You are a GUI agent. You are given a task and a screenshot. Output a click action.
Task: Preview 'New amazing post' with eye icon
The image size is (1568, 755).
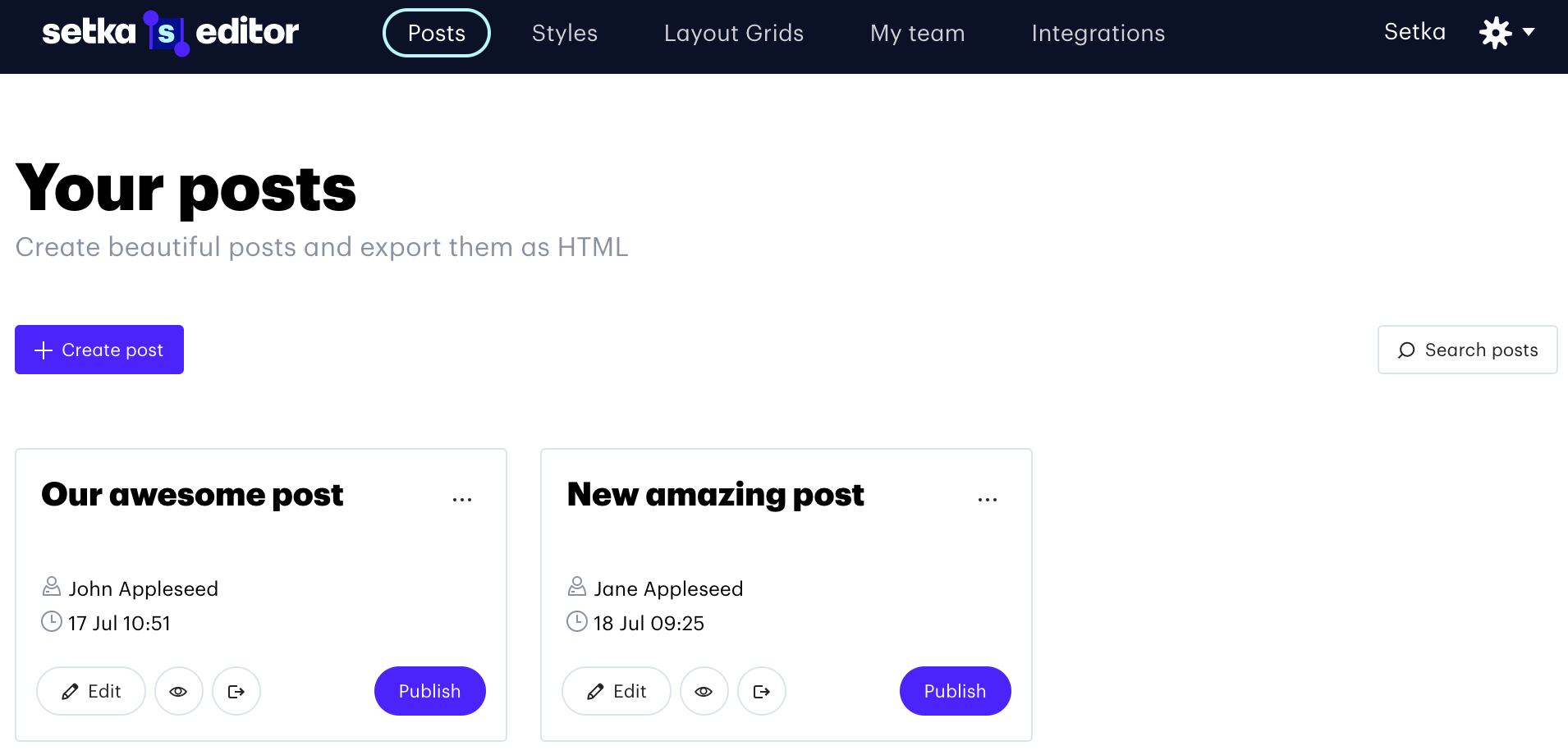[x=704, y=692]
